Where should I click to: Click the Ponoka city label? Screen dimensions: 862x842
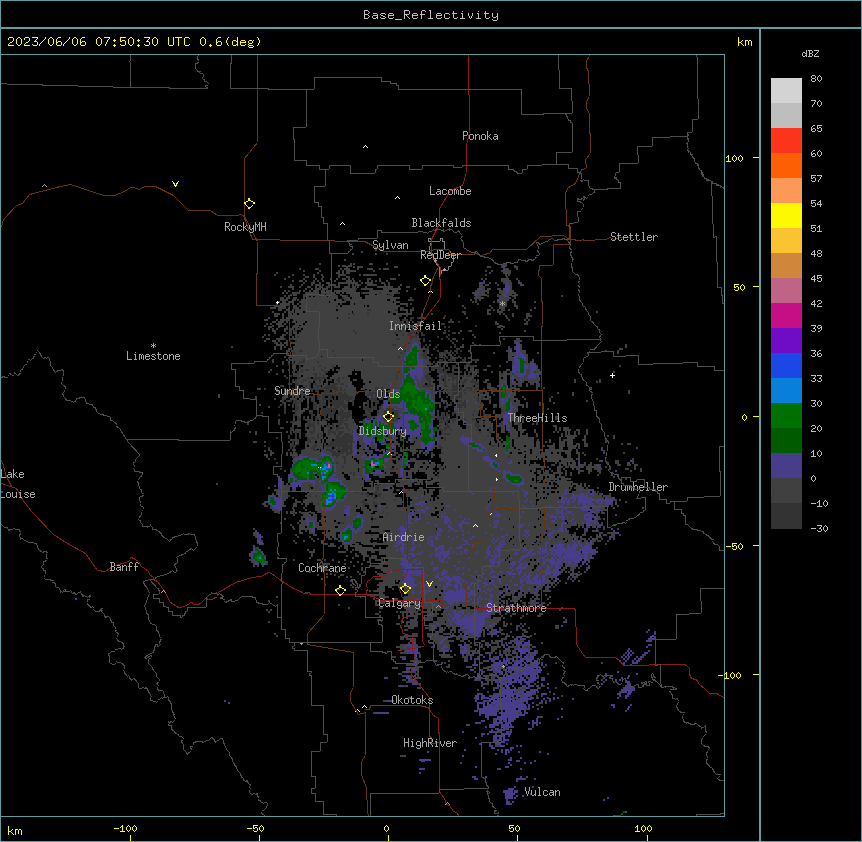tap(480, 136)
